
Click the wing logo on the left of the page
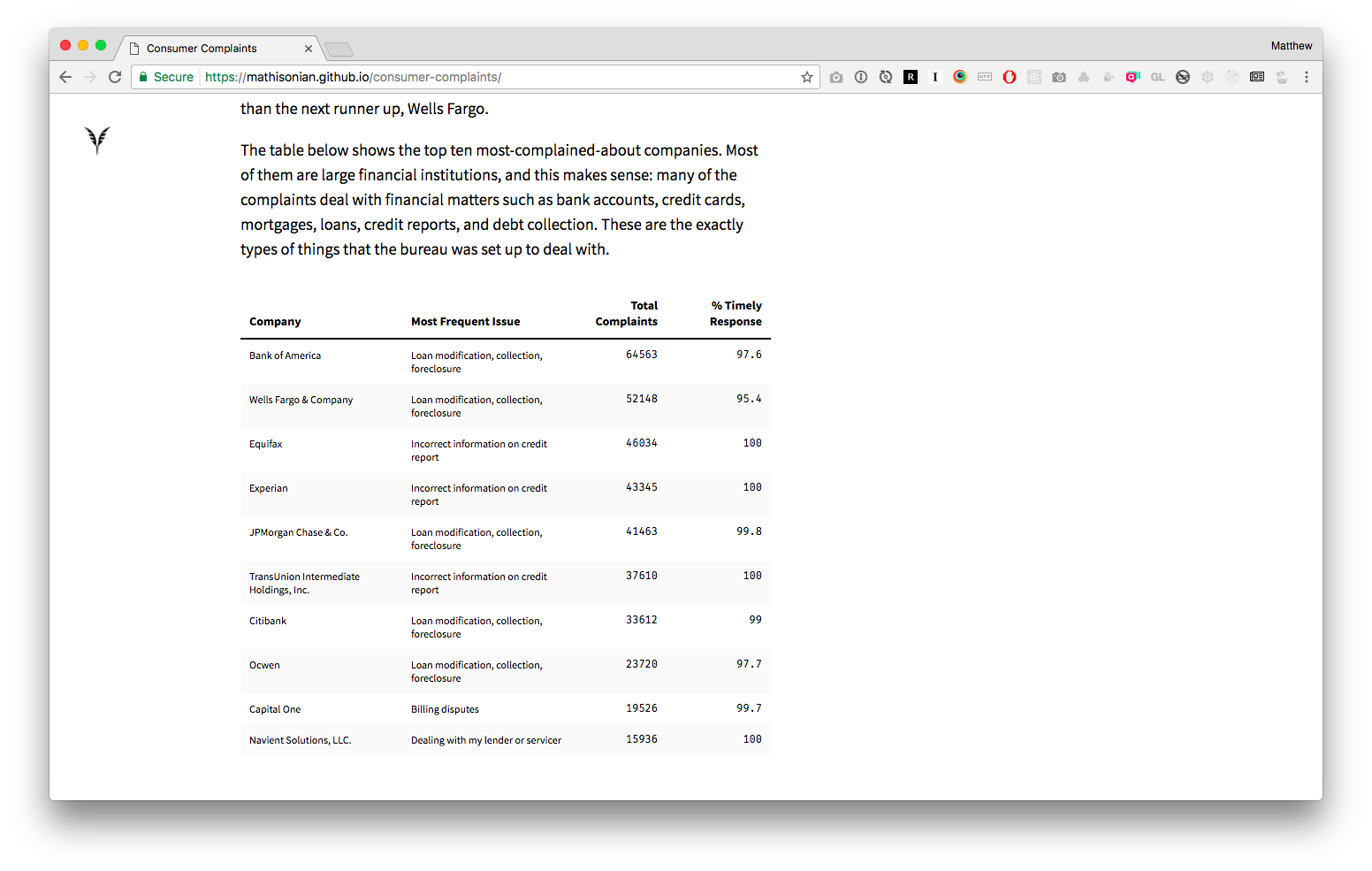97,140
